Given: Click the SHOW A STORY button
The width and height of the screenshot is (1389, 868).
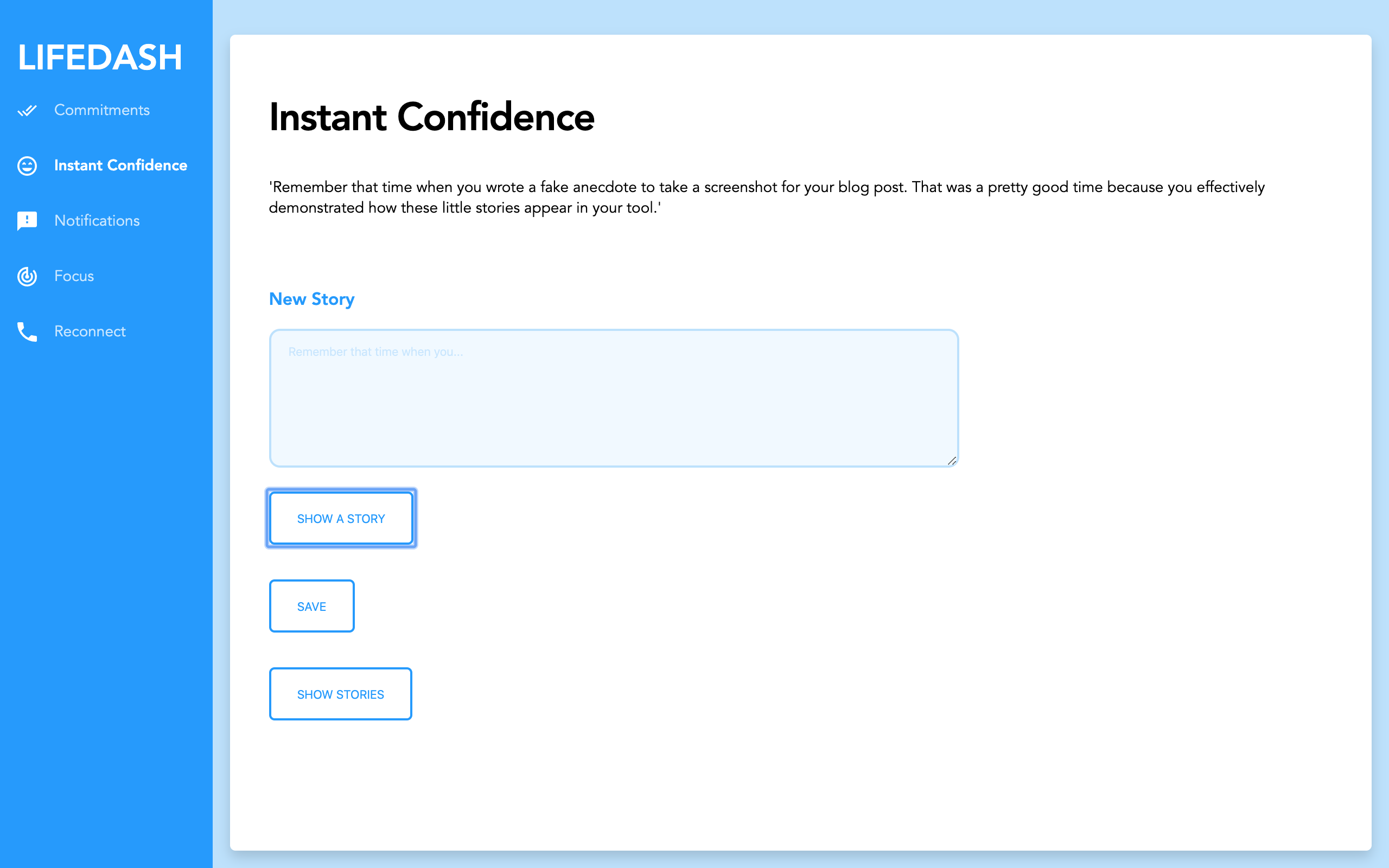Looking at the screenshot, I should (340, 518).
